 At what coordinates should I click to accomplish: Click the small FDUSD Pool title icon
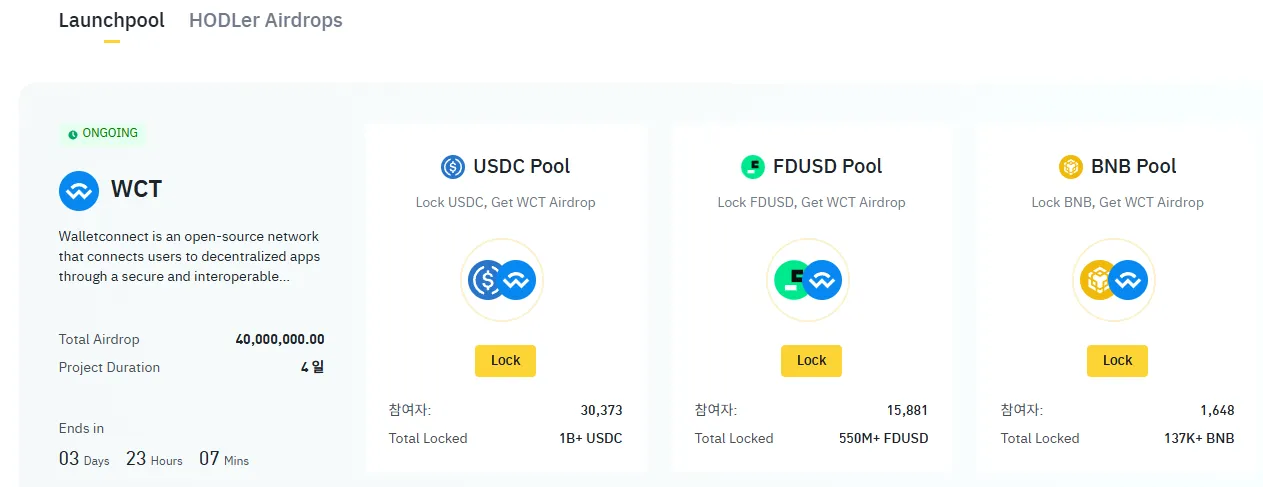pyautogui.click(x=752, y=167)
